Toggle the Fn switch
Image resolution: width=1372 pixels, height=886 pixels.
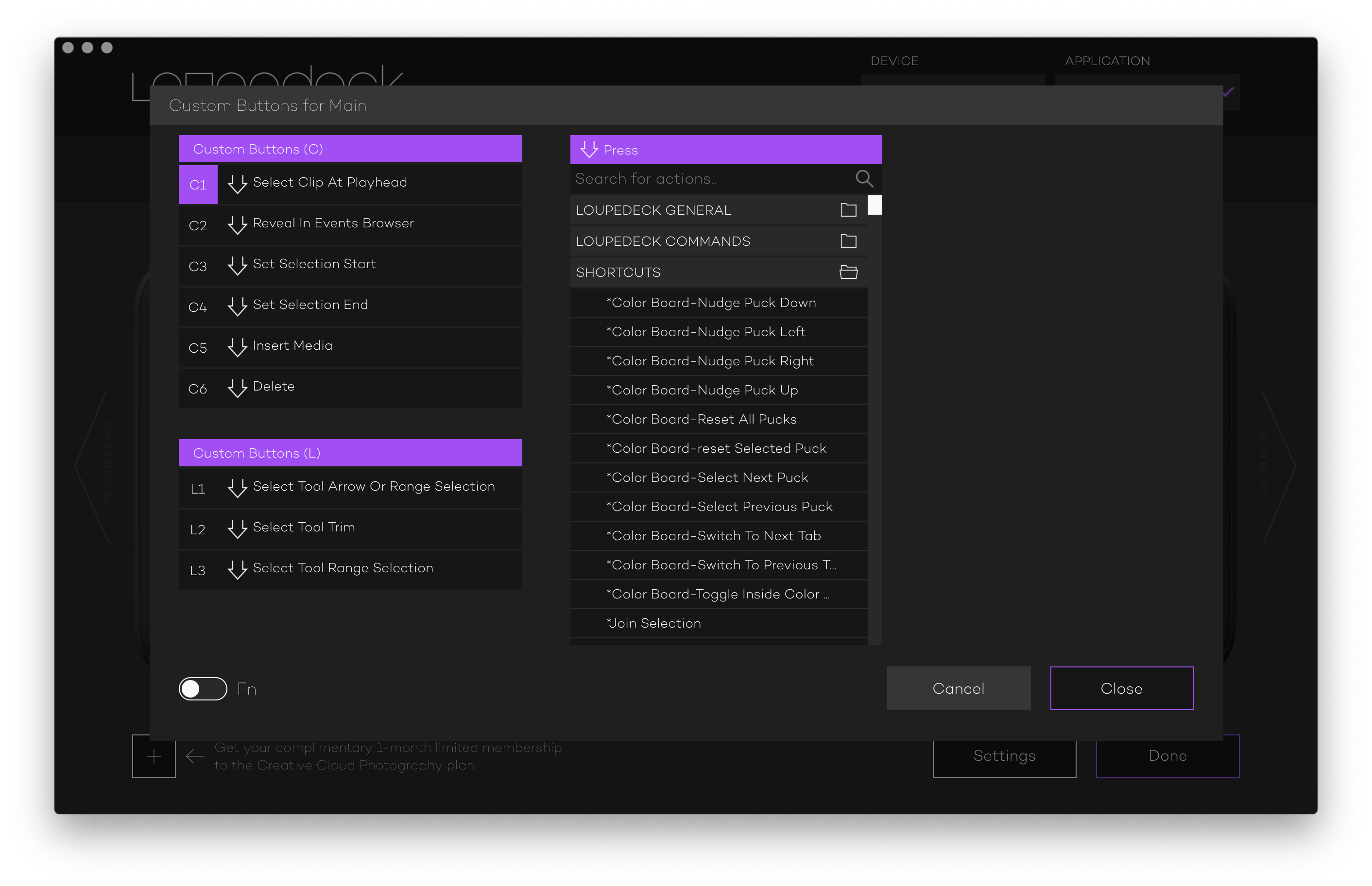[x=203, y=689]
